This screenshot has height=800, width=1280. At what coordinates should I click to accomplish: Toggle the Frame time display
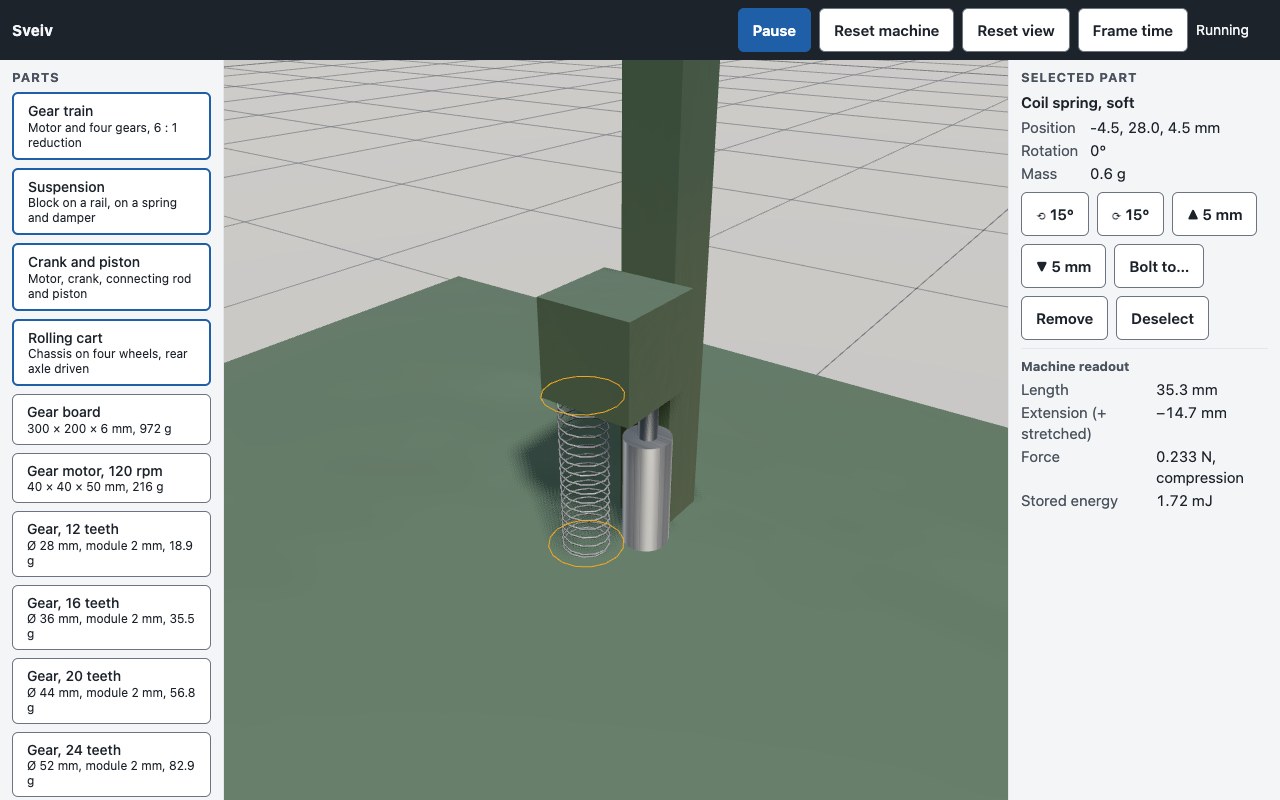pos(1132,30)
